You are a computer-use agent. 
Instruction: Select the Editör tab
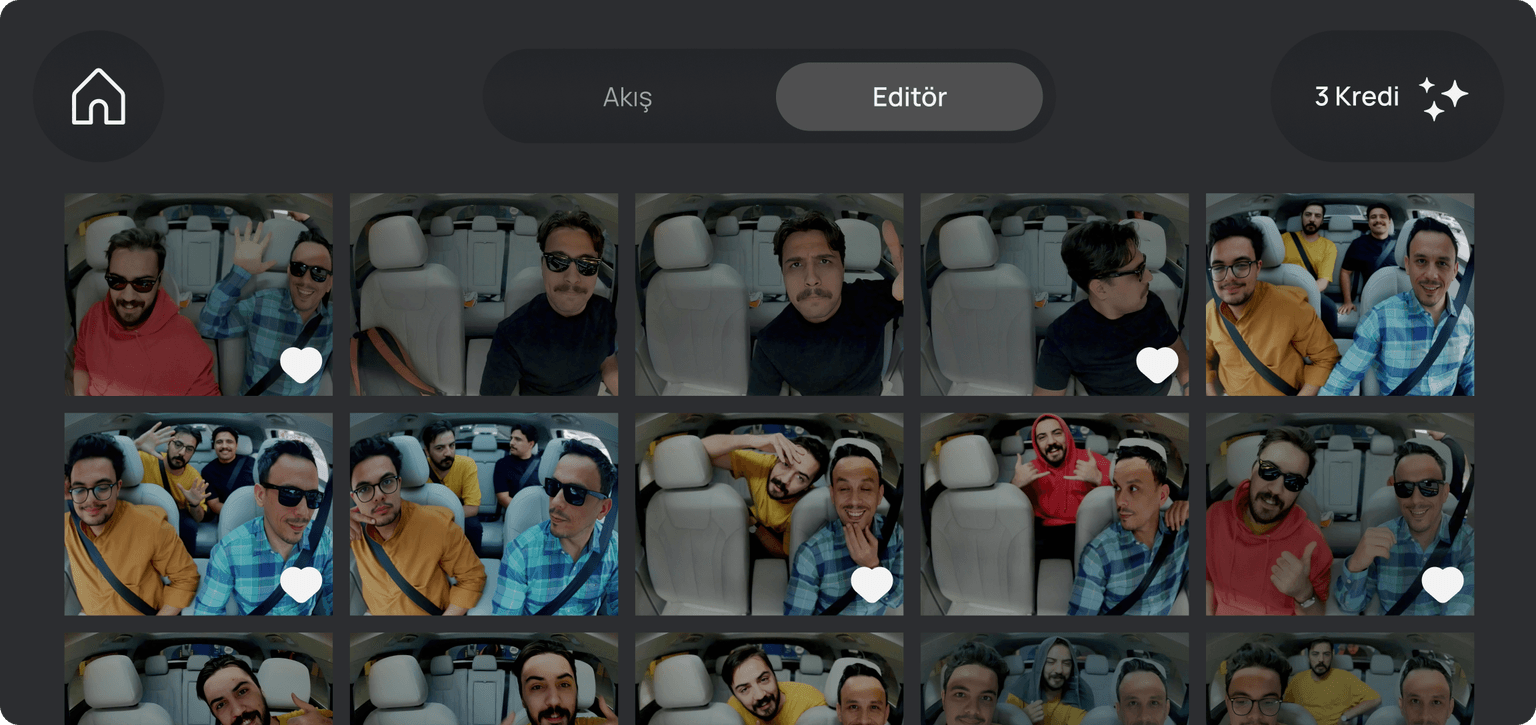click(909, 96)
